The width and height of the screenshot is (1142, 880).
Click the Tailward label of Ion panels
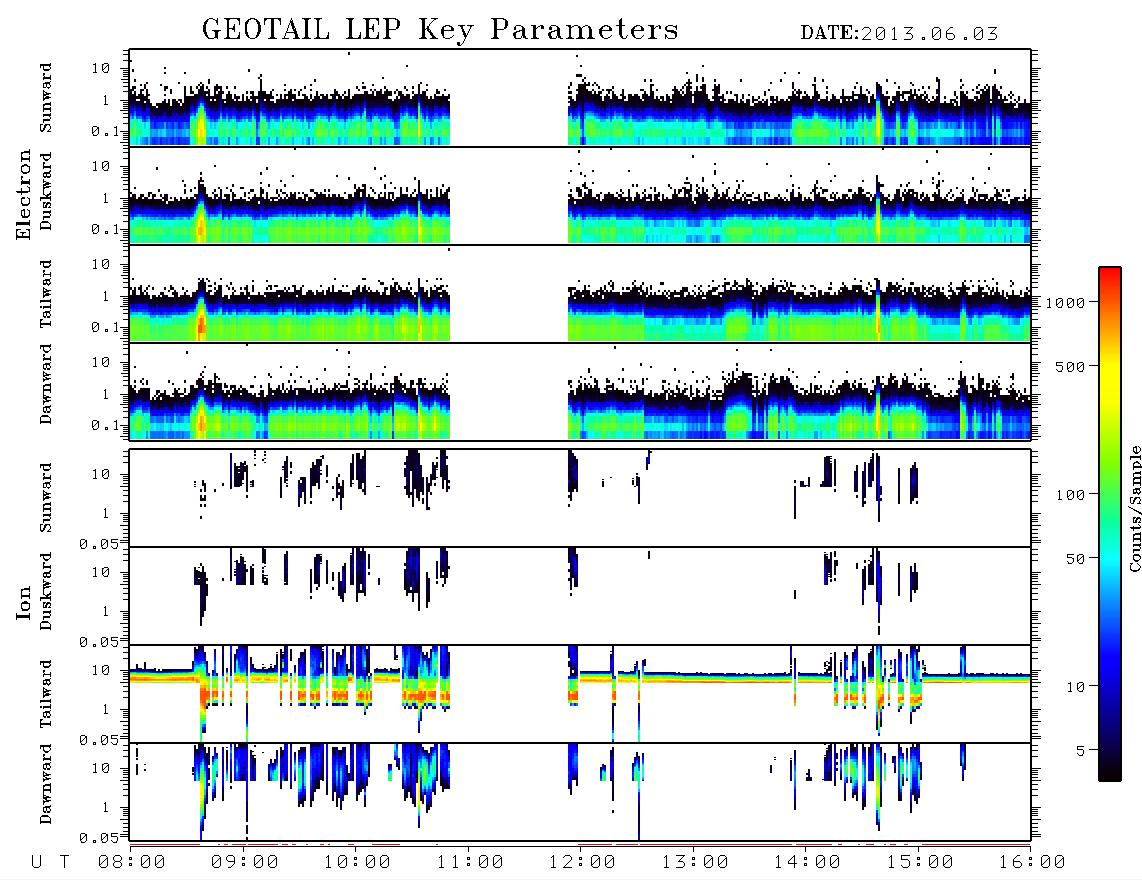46,694
